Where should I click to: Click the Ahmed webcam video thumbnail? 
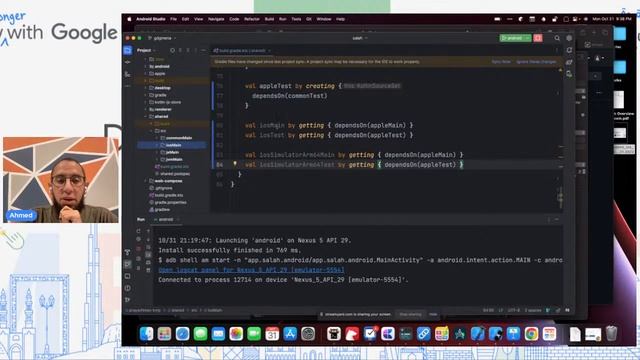coord(61,180)
